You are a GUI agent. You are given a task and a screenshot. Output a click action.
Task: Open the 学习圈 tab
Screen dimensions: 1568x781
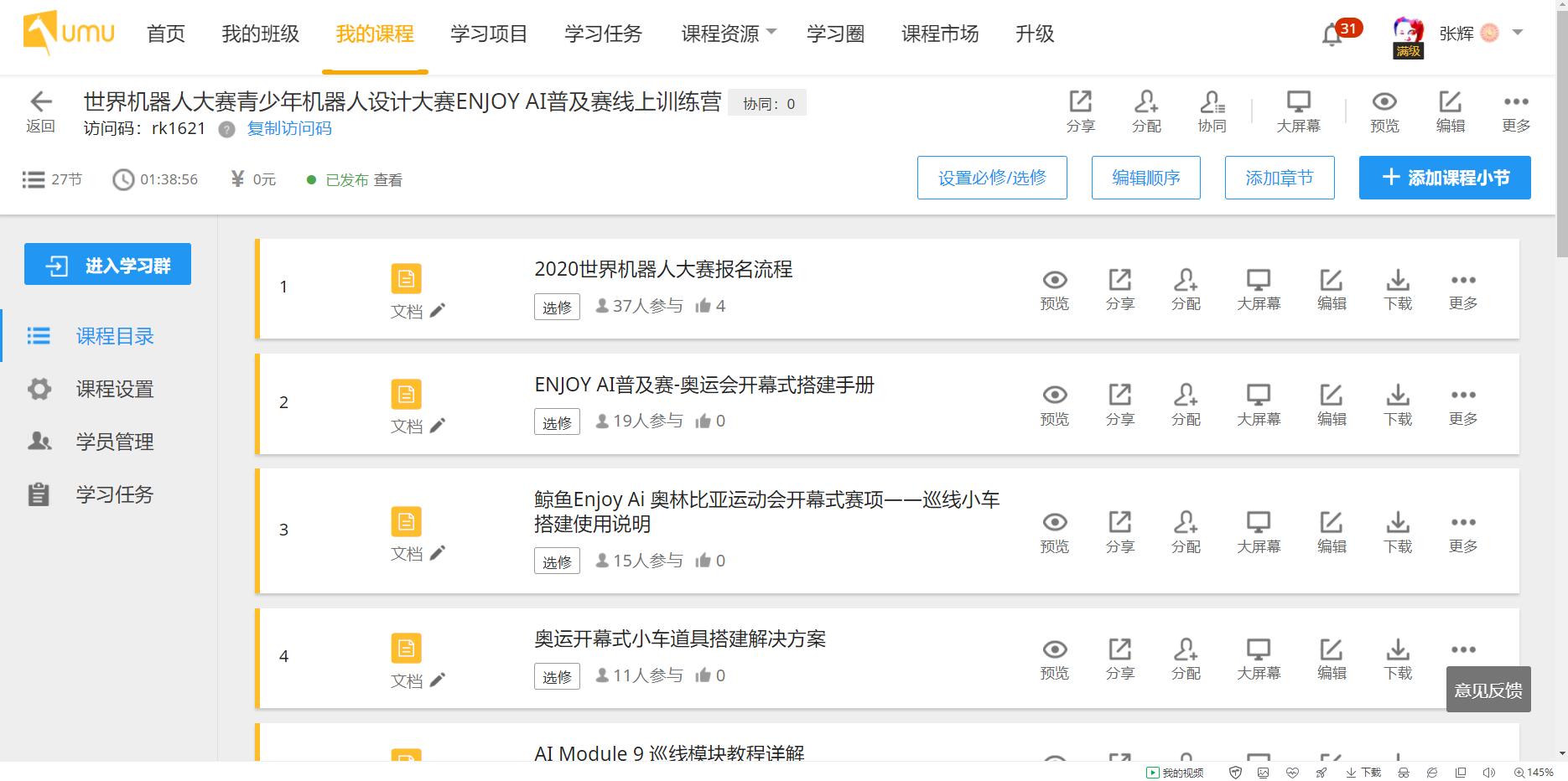click(x=835, y=34)
